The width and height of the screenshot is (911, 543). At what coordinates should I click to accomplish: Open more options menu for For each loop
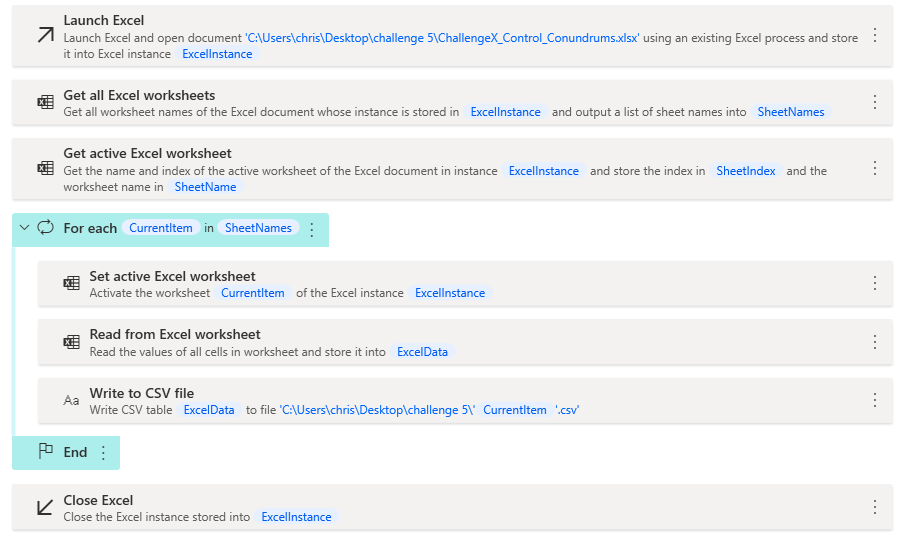(311, 229)
